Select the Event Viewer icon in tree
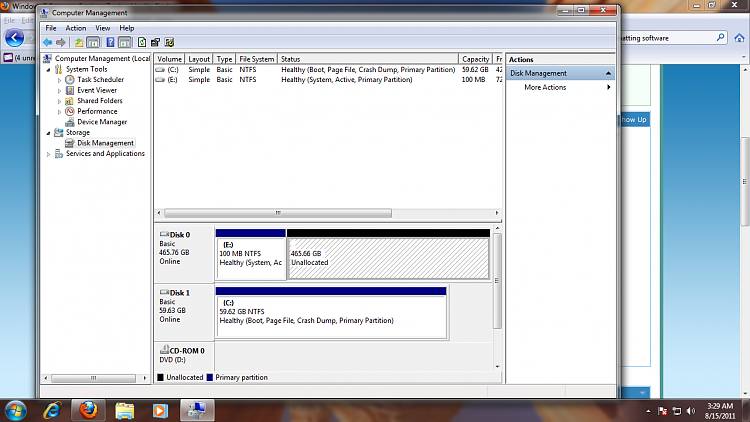 click(x=70, y=90)
